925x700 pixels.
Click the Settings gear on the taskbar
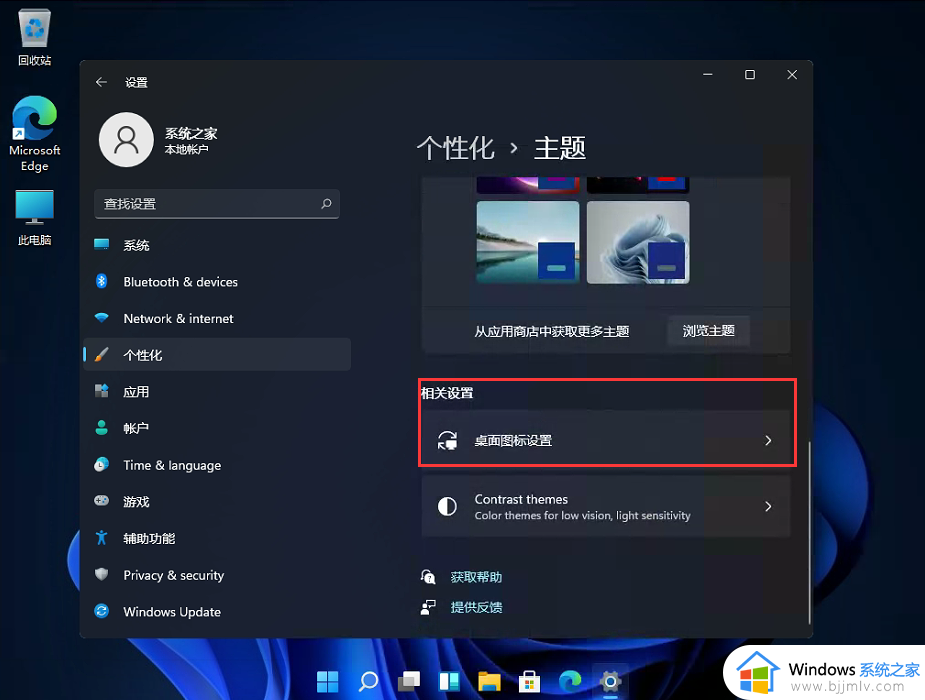pos(610,682)
